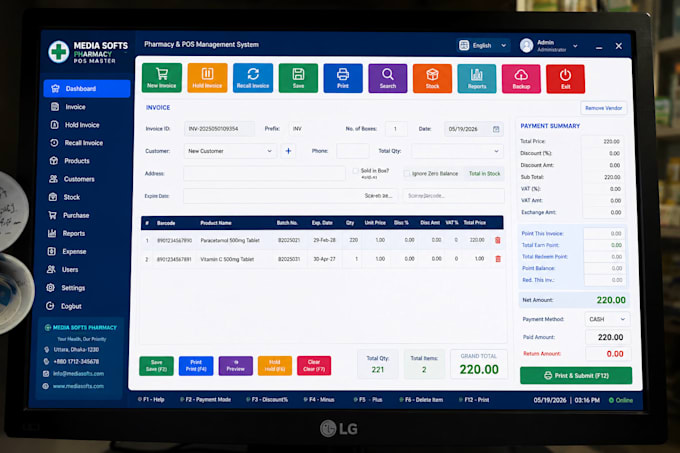The image size is (680, 453).
Task: Click the Net Amount 220.00 value
Action: point(611,300)
